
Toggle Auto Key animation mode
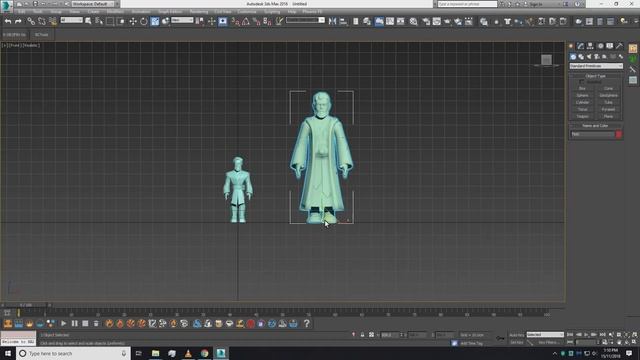516,335
